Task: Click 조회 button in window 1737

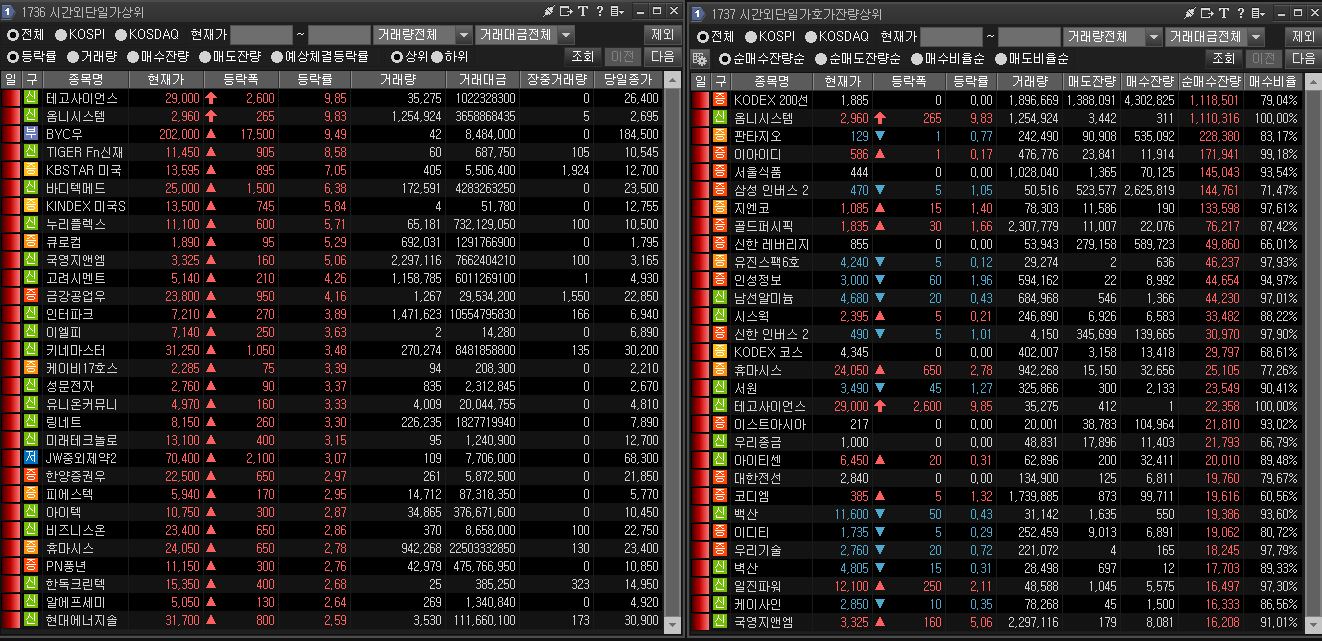Action: (x=1223, y=59)
